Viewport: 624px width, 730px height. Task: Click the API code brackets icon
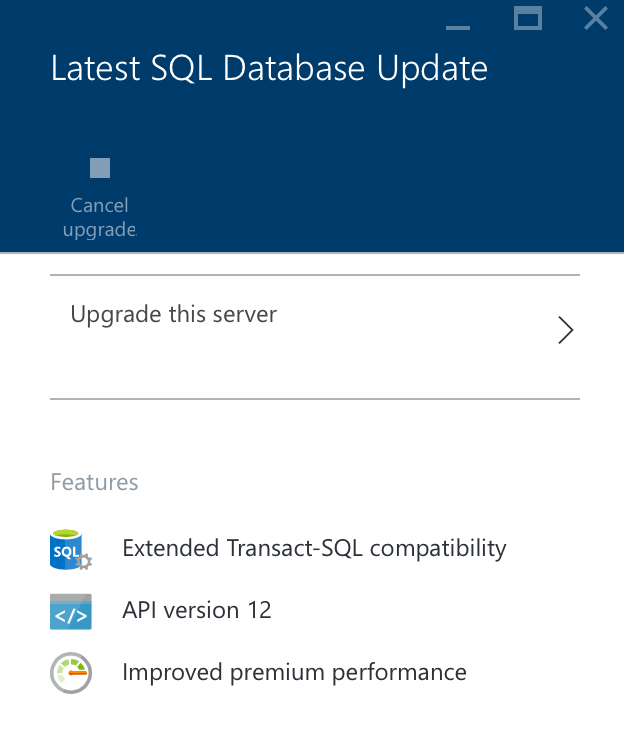[71, 611]
